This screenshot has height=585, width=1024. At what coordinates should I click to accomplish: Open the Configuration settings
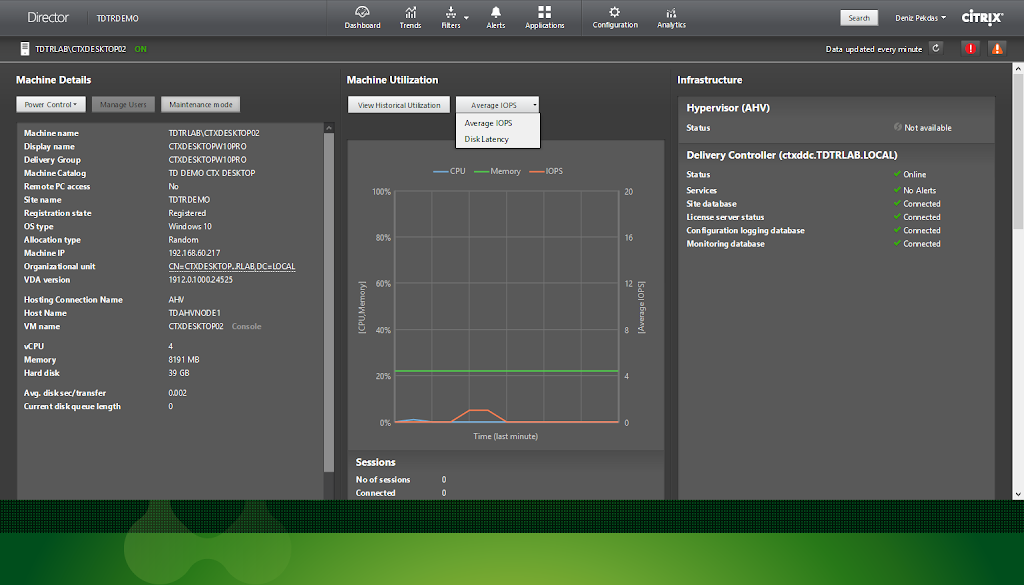pyautogui.click(x=615, y=18)
